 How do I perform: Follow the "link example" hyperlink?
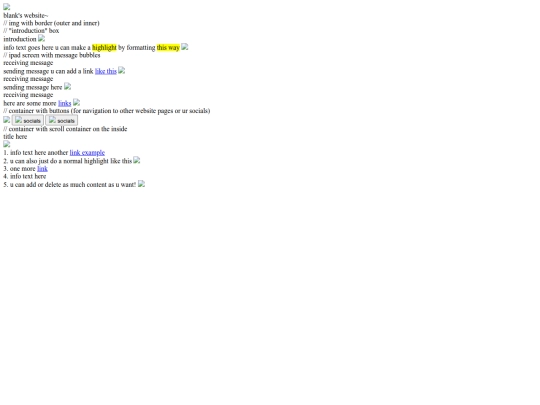[87, 153]
